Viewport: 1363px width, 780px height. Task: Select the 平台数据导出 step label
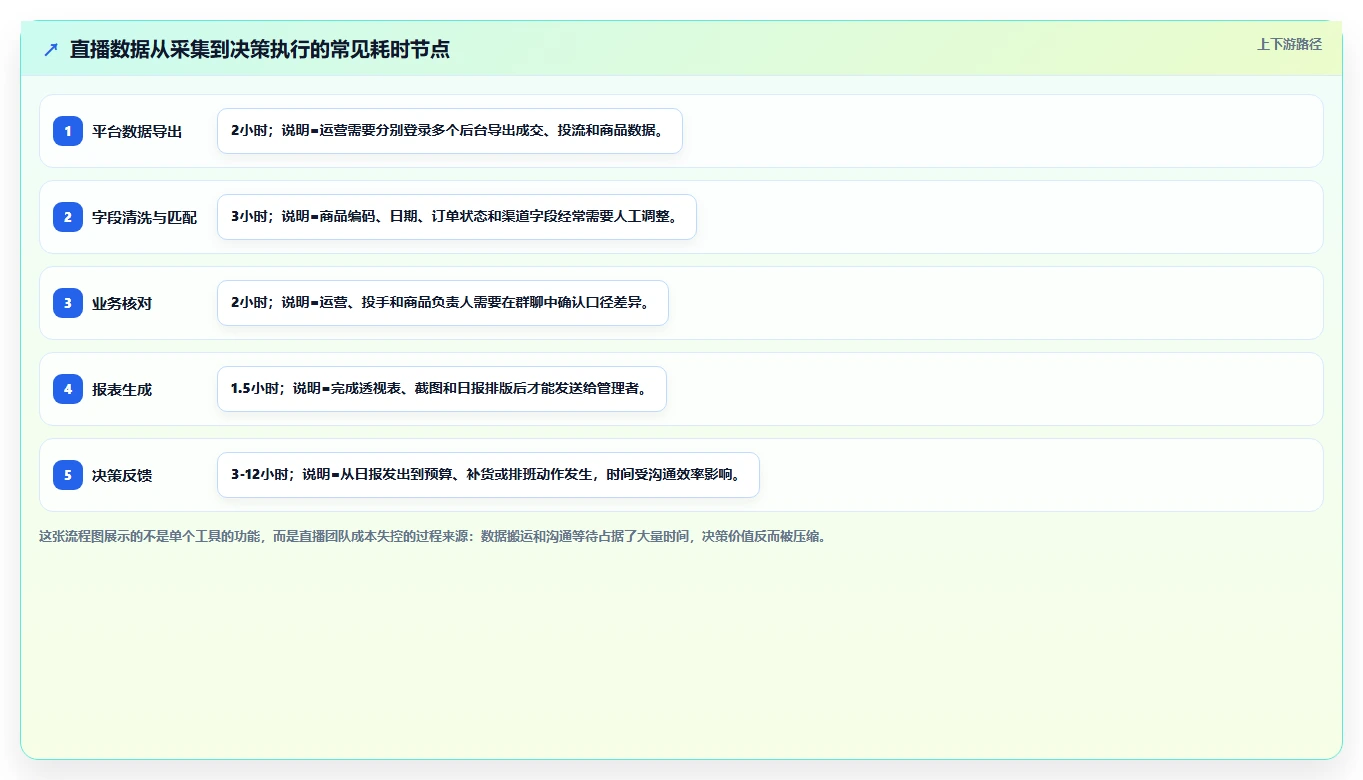137,131
